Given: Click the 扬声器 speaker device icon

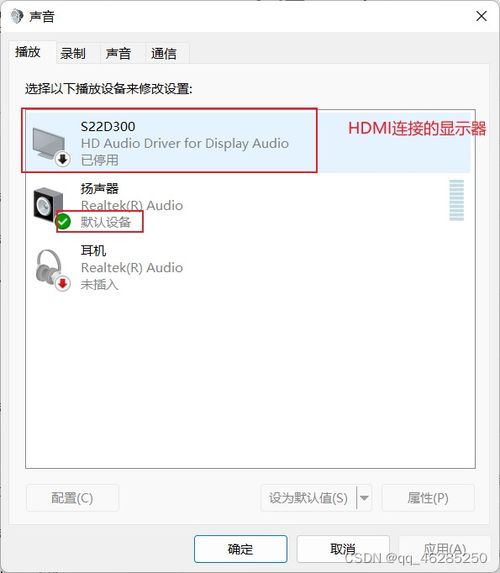Looking at the screenshot, I should click(48, 205).
